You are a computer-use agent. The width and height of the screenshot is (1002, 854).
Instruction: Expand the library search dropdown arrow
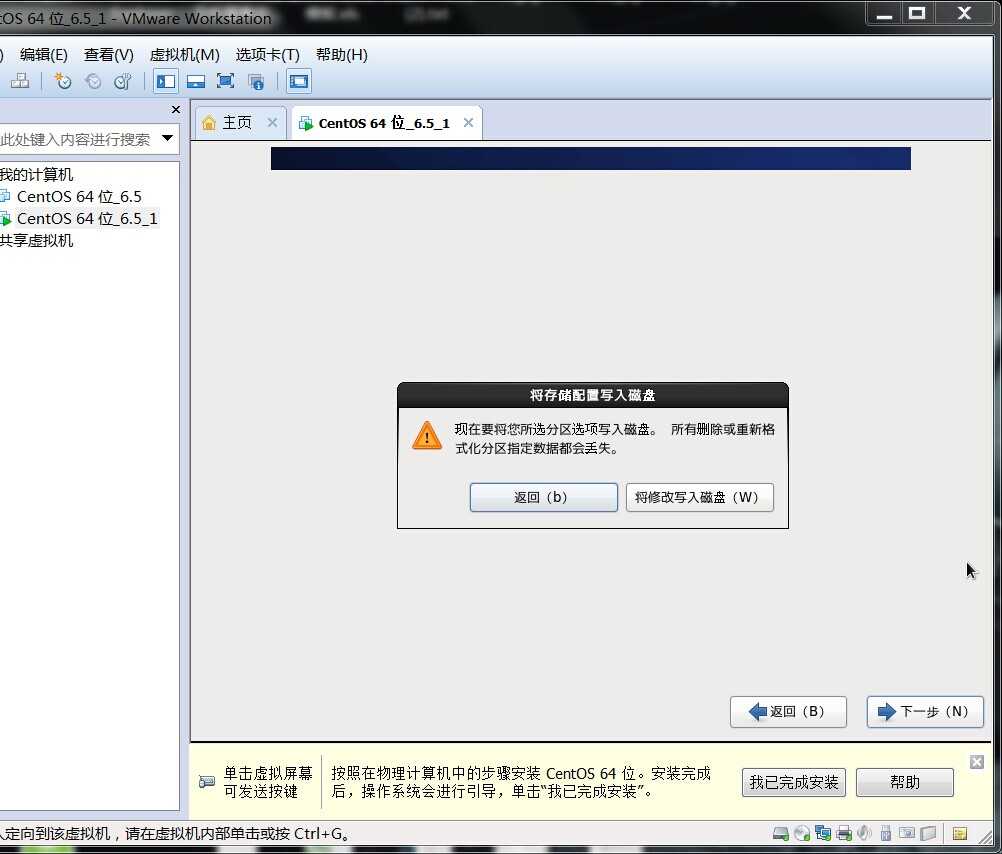point(167,138)
